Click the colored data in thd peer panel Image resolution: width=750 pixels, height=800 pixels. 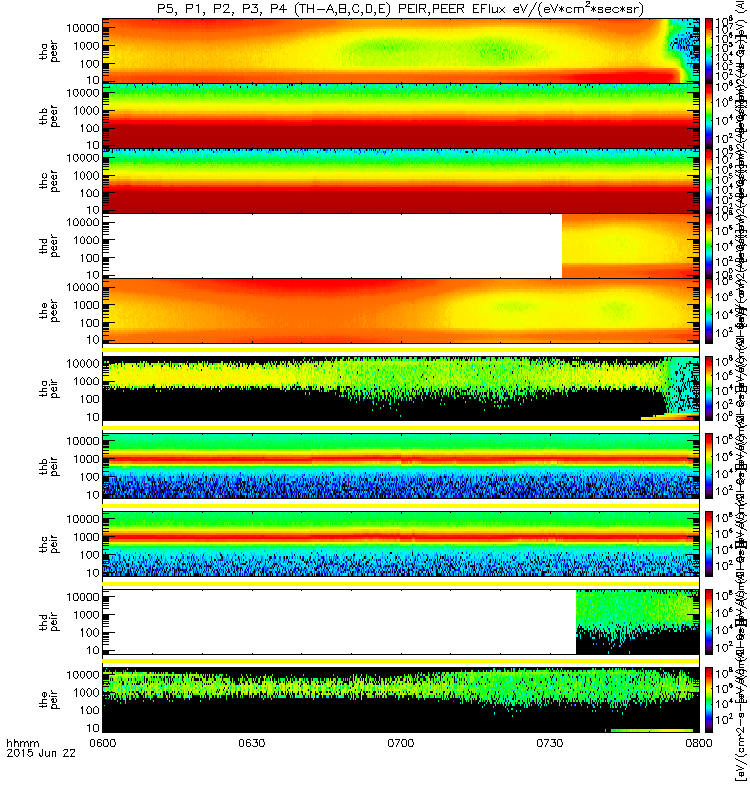[630, 246]
